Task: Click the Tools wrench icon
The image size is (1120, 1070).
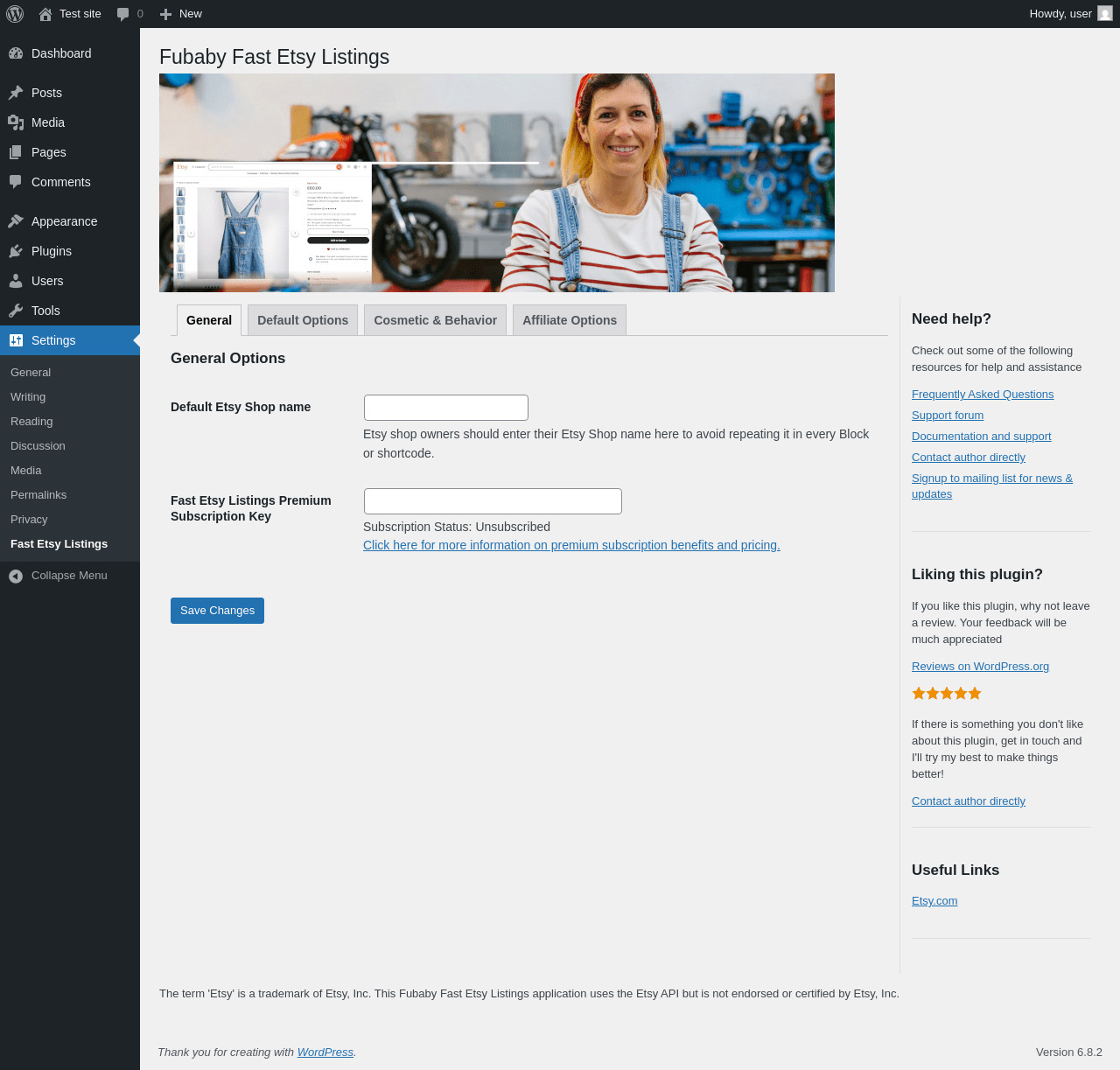Action: [16, 311]
